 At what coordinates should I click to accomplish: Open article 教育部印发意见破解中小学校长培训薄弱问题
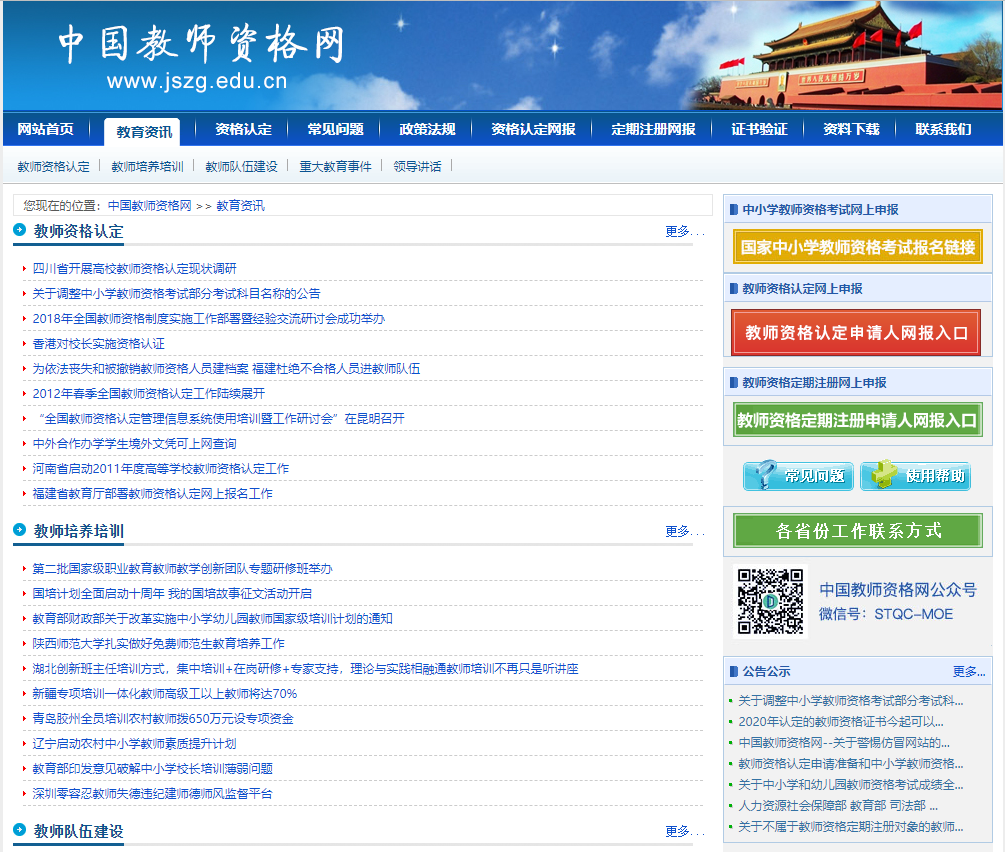point(153,769)
